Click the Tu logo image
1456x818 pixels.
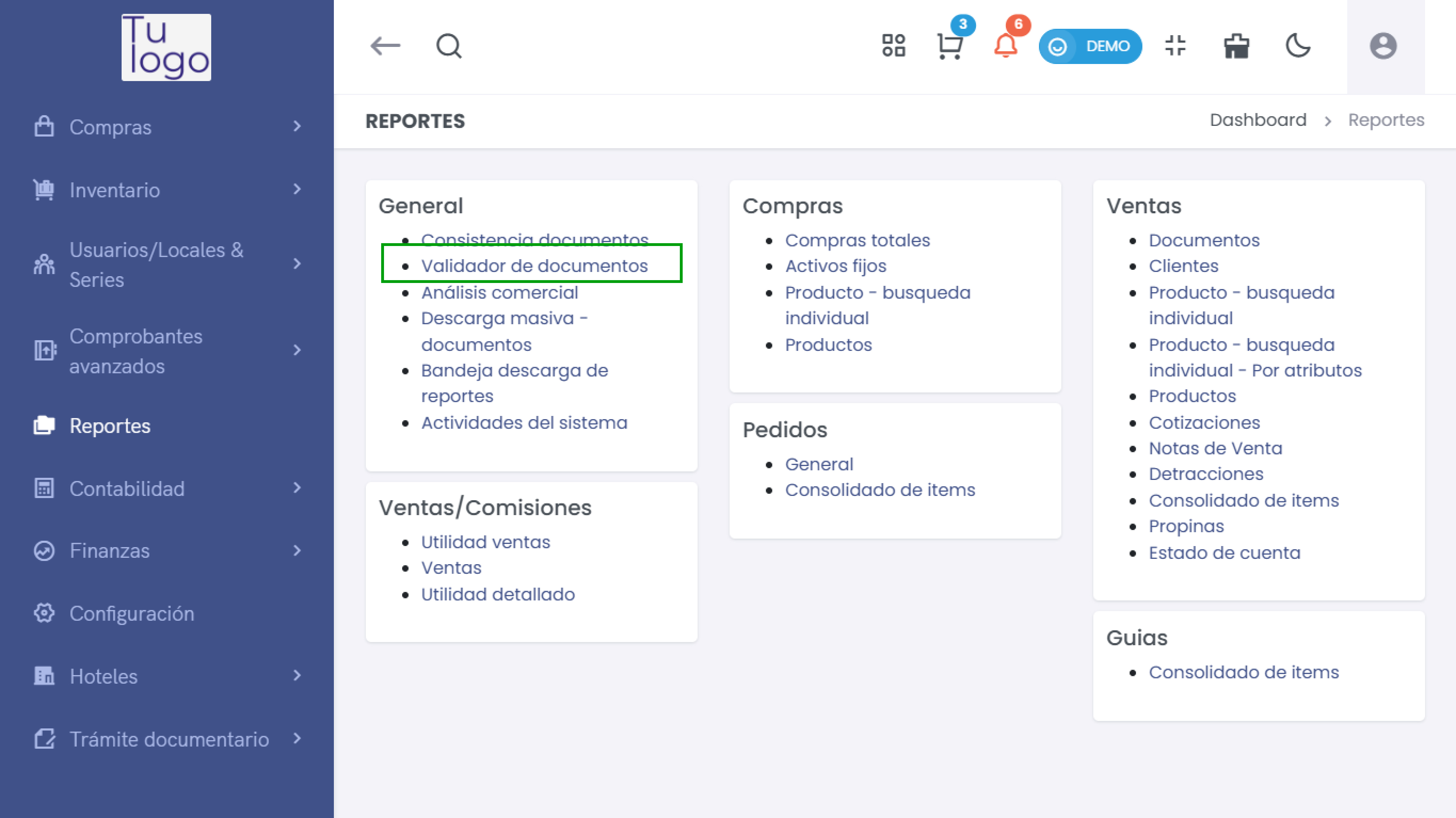tap(166, 48)
